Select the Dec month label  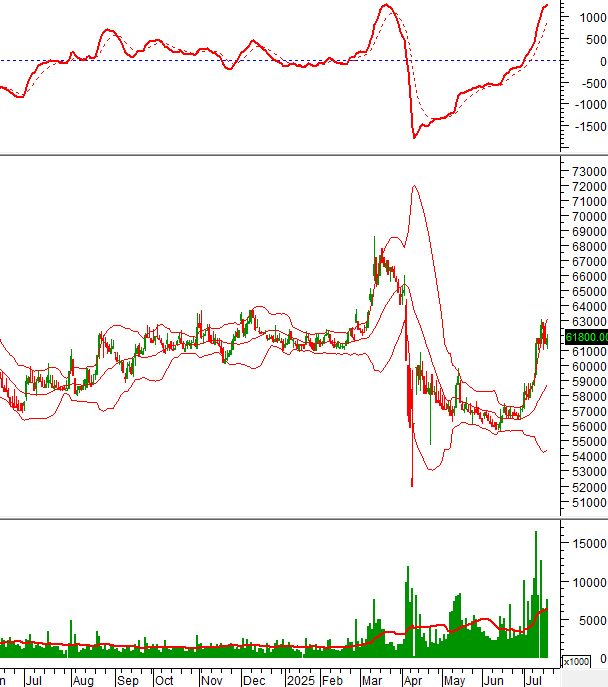254,680
